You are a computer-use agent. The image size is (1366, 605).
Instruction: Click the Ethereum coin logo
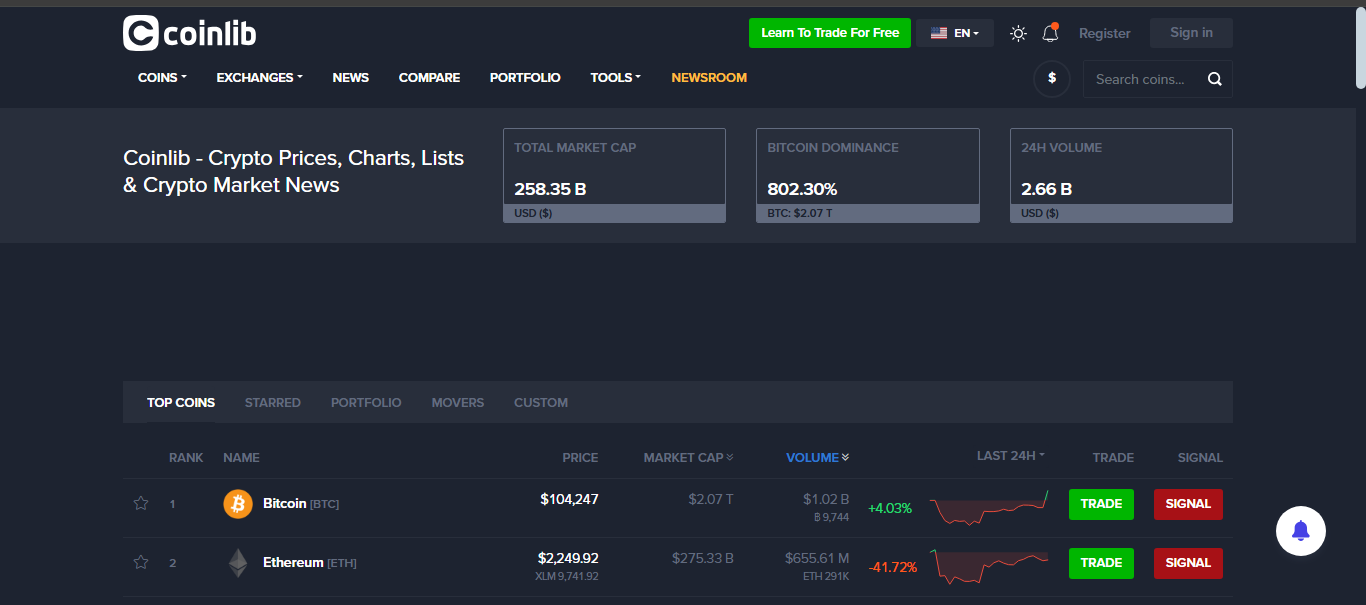click(x=238, y=563)
